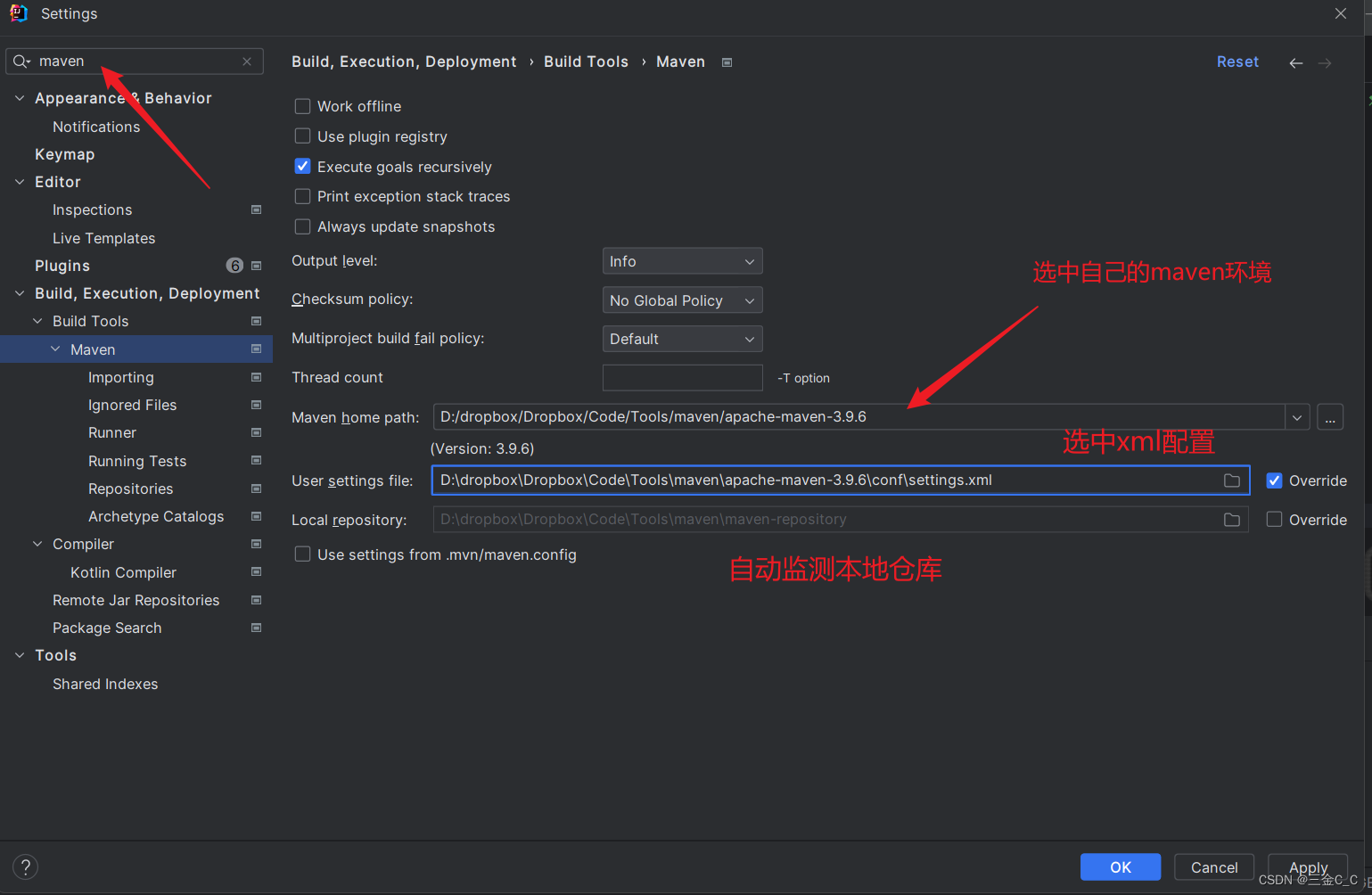1372x895 pixels.
Task: Open Multiproject build fail policy dropdown
Action: [683, 339]
